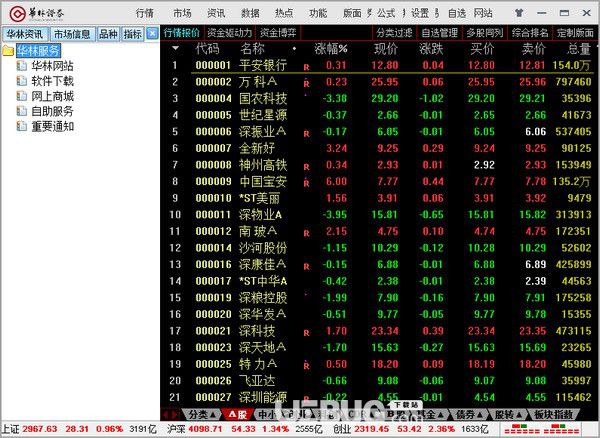Expand the 债券▲ bottom tab menu
The width and height of the screenshot is (600, 438).
(x=468, y=414)
